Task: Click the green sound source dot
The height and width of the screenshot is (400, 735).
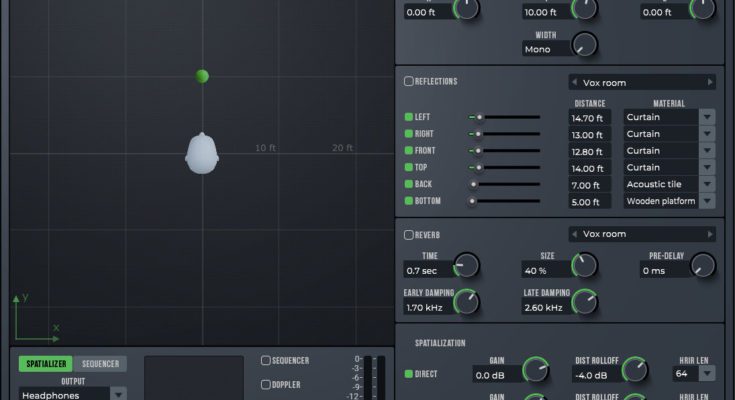Action: [x=202, y=76]
